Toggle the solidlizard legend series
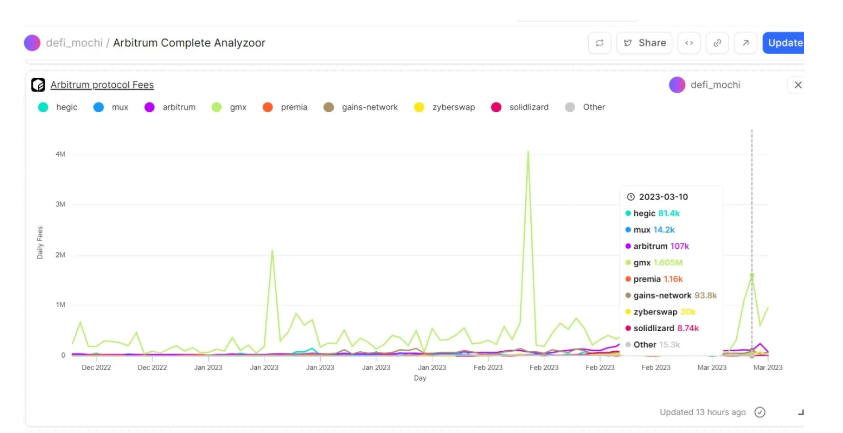Viewport: 843px width, 433px height. 520,107
